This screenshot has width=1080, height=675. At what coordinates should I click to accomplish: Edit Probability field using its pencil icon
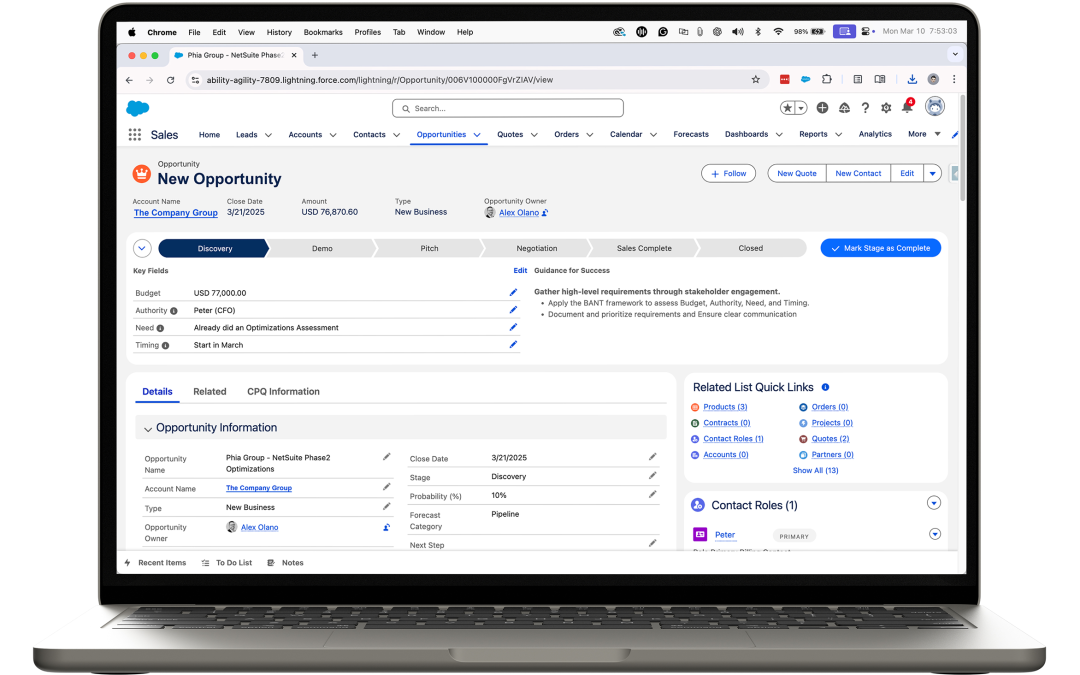click(652, 495)
